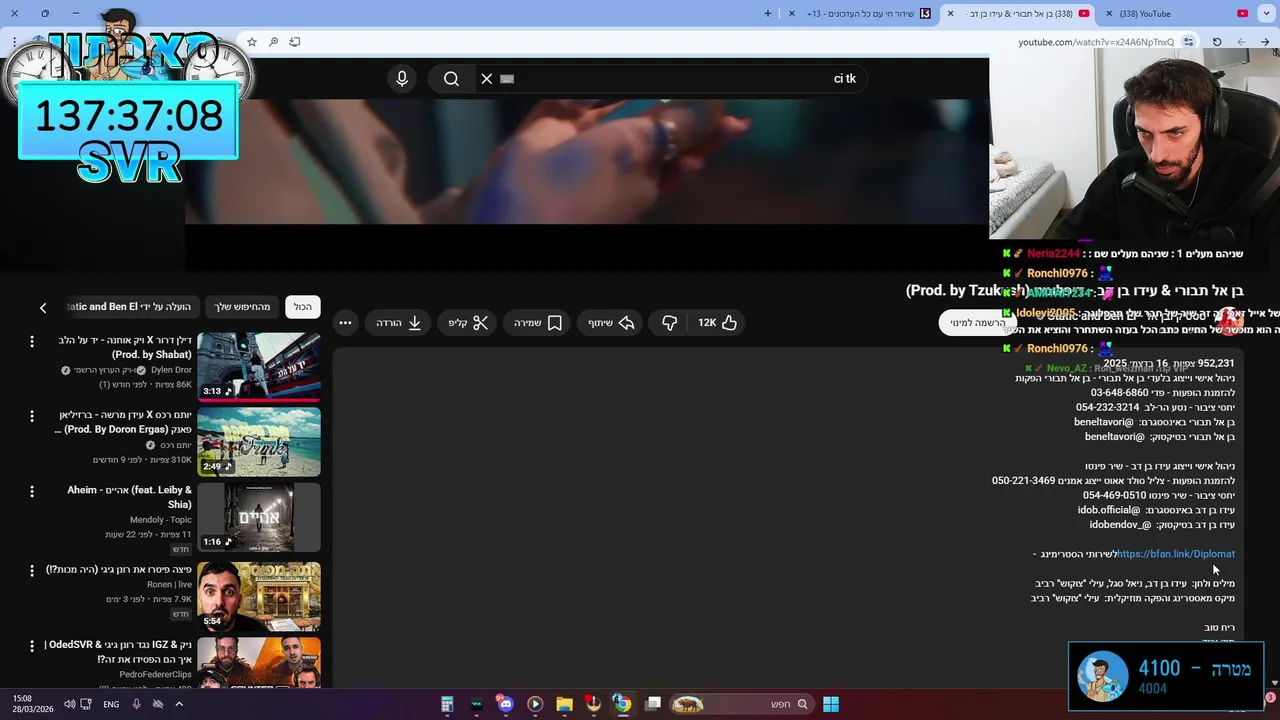
Task: Open Discord from the taskbar
Action: pyautogui.click(x=505, y=704)
